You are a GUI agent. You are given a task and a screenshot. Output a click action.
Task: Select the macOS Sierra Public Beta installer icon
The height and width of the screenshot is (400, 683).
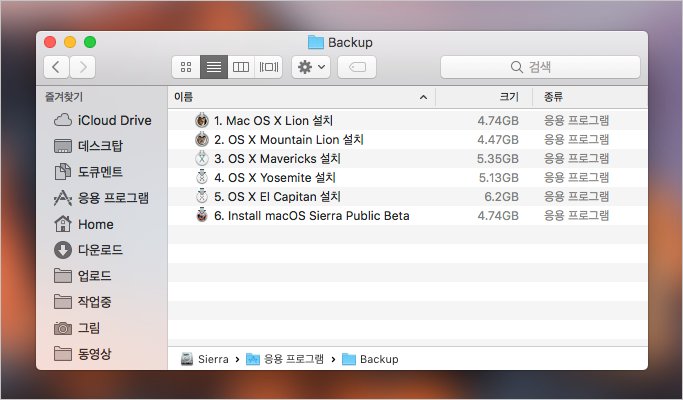pyautogui.click(x=202, y=215)
